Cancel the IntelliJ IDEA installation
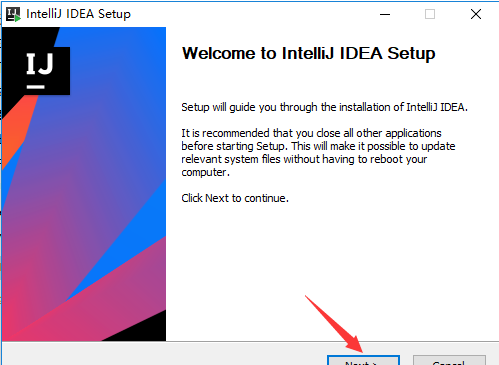 [449, 361]
